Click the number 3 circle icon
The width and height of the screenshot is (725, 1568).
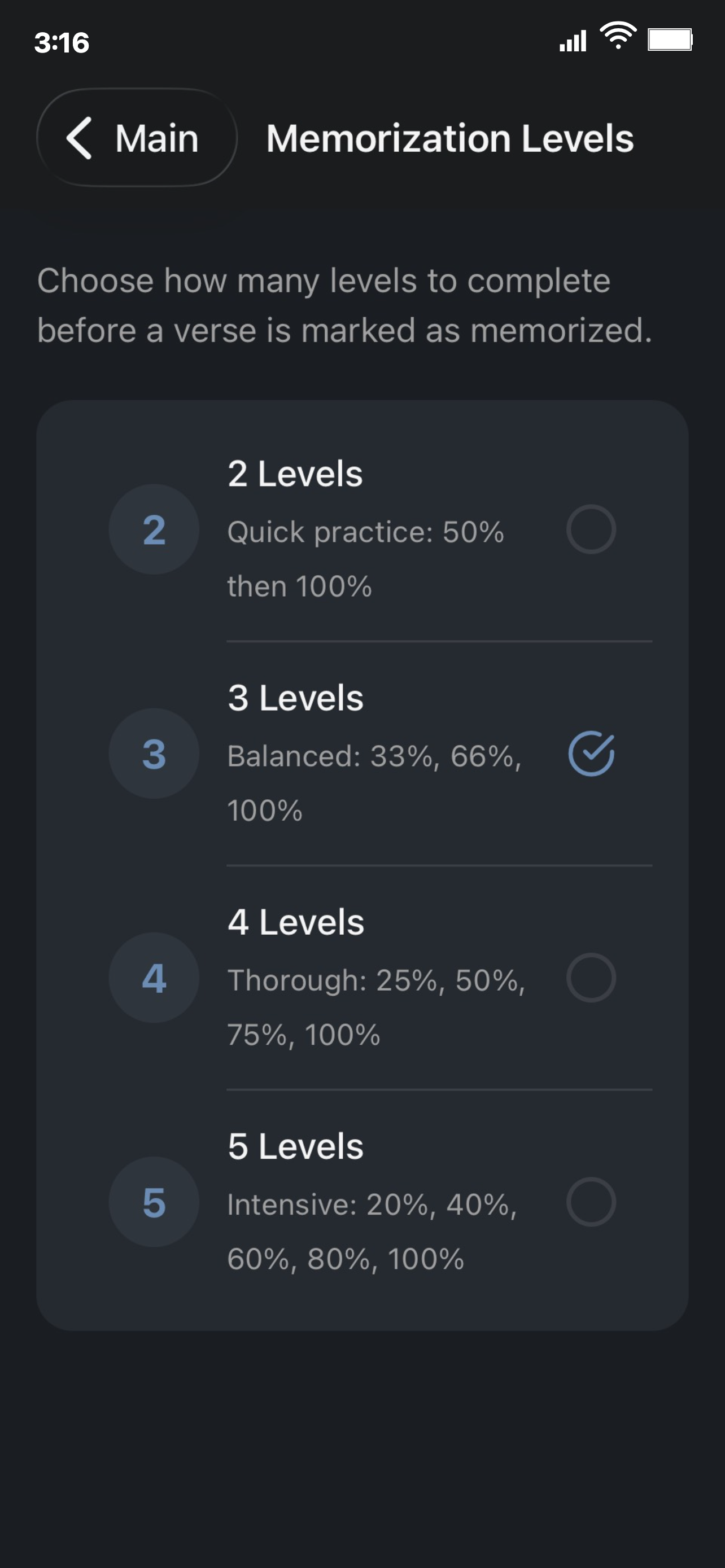(154, 754)
